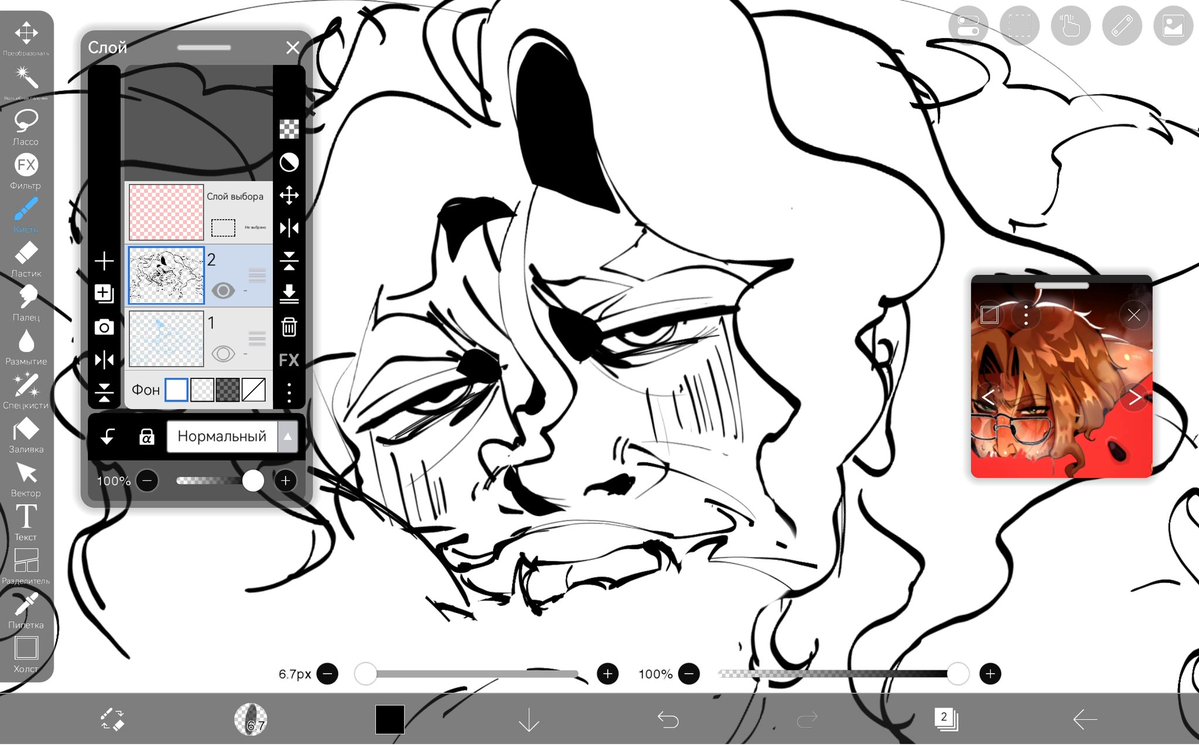The width and height of the screenshot is (1199, 745).
Task: Close the Слой layer panel
Action: coord(293,47)
